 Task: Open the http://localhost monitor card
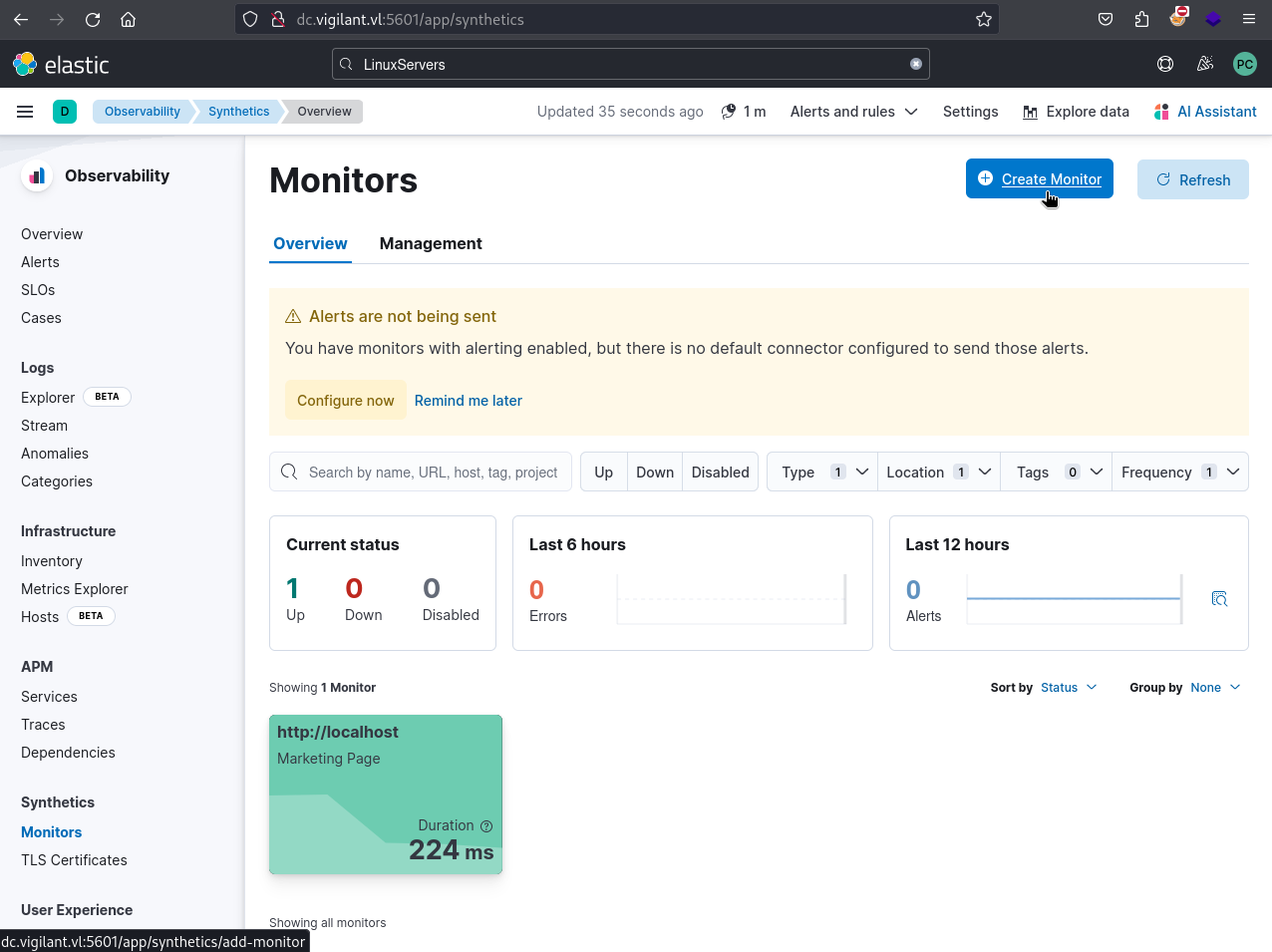coord(386,794)
